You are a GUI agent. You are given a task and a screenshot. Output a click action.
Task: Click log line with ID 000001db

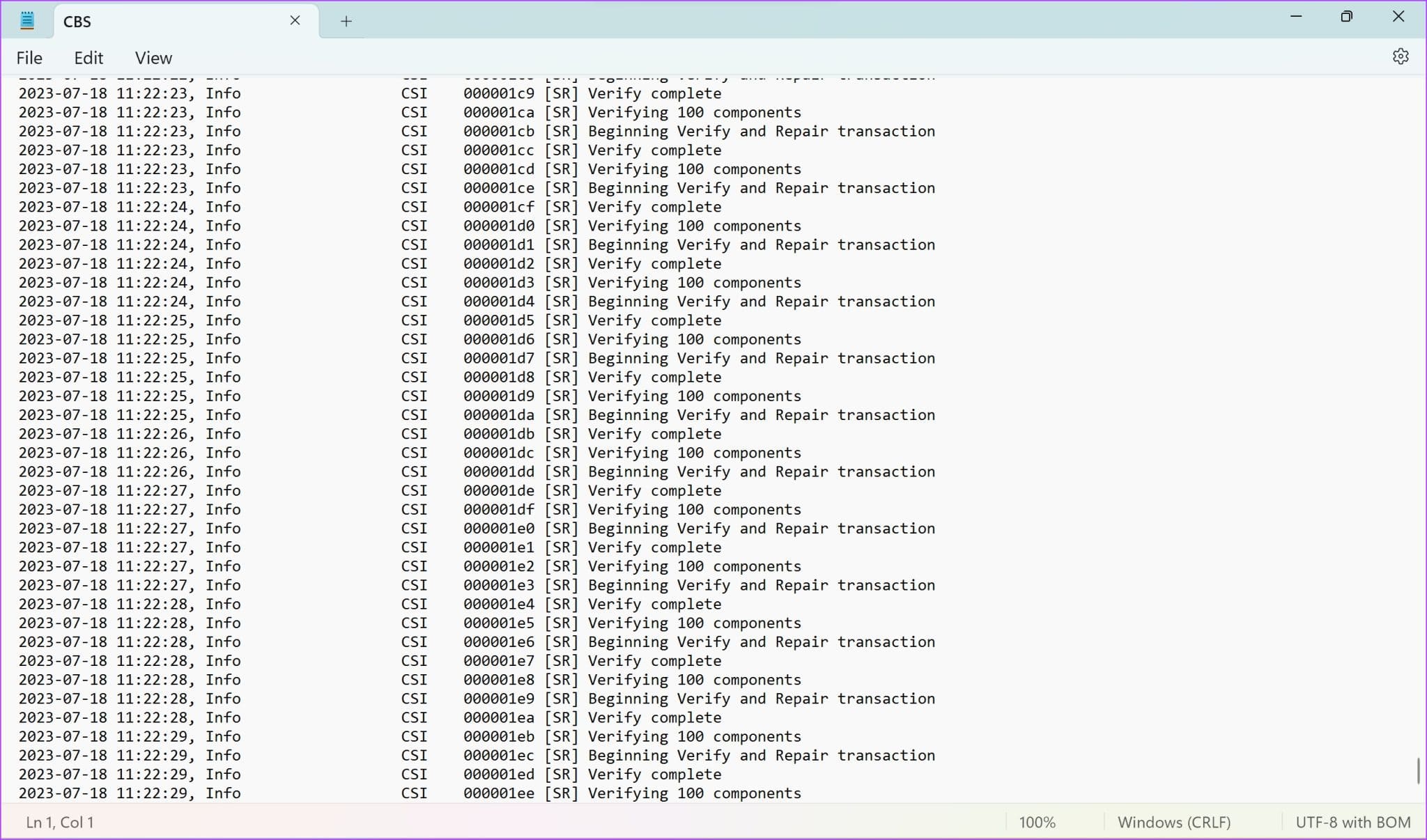pyautogui.click(x=370, y=434)
